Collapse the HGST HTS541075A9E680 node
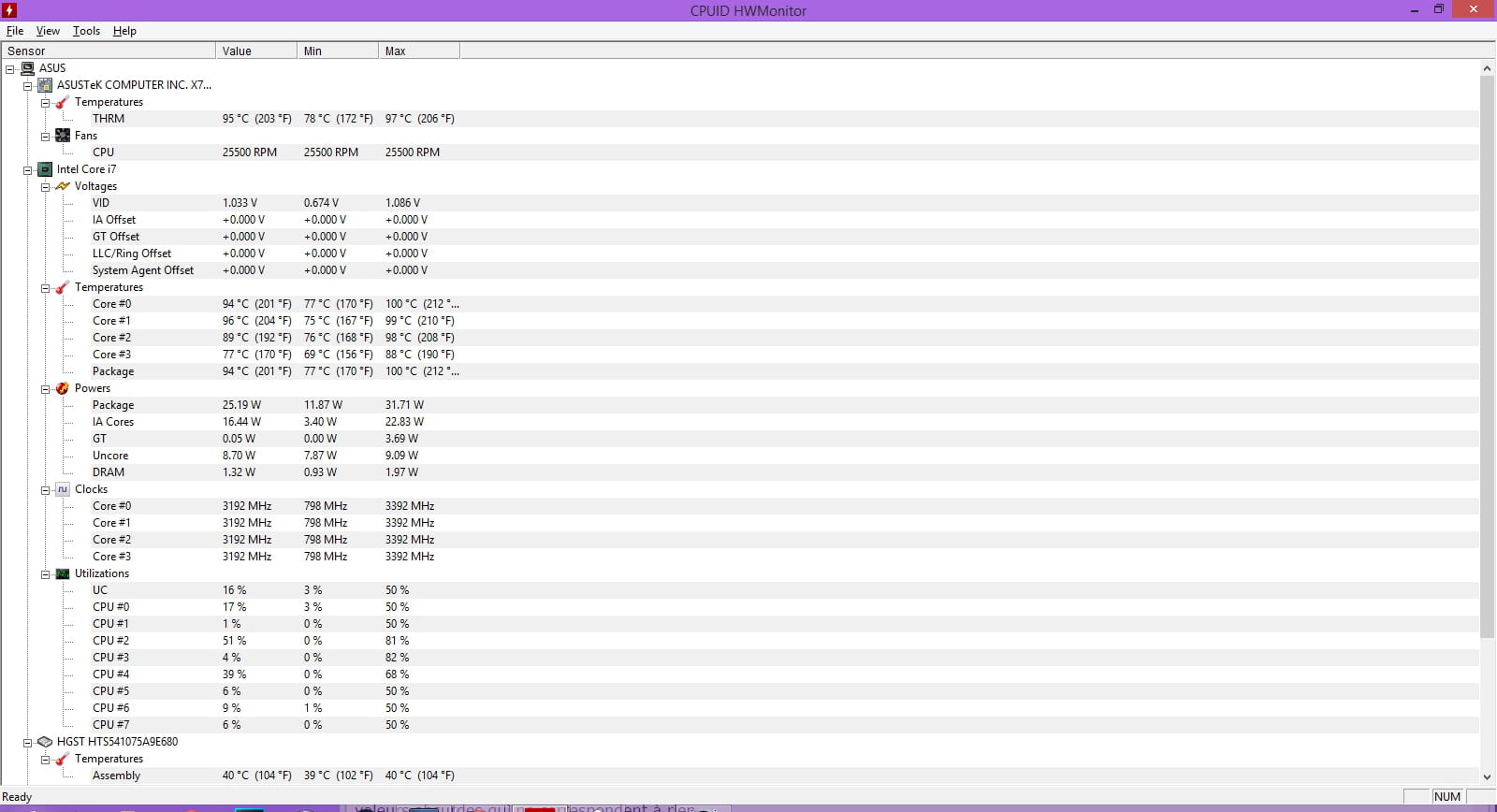Image resolution: width=1497 pixels, height=812 pixels. tap(28, 742)
